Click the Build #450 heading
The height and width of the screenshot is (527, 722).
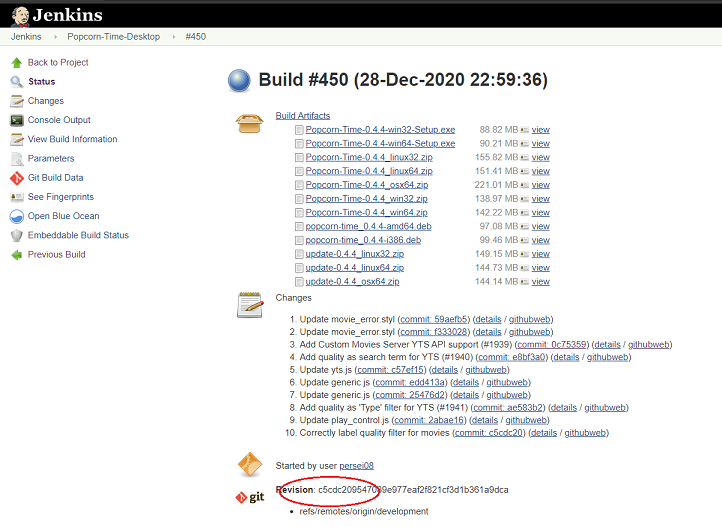(403, 80)
